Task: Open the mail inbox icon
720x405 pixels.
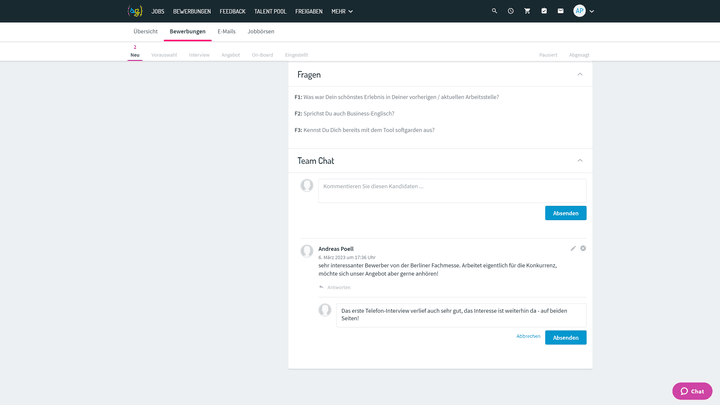Action: tap(561, 11)
